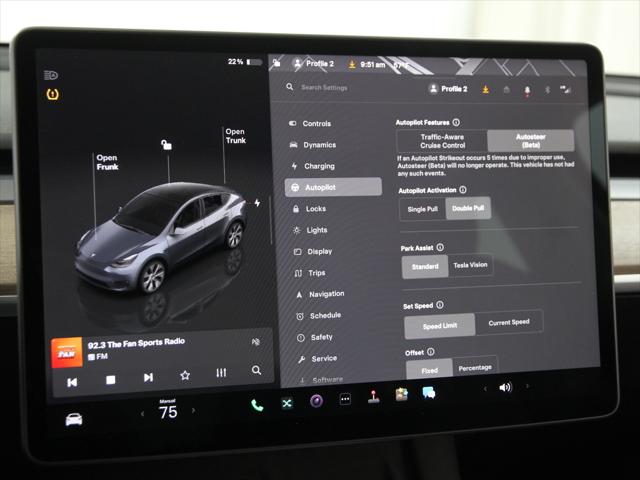Open Profile 2 dropdown in settings header
Viewport: 640px width, 480px height.
point(448,89)
